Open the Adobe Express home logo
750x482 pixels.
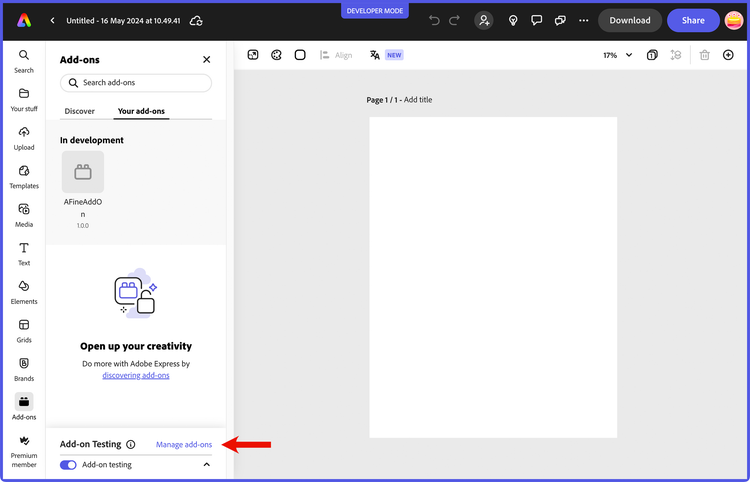(x=24, y=21)
